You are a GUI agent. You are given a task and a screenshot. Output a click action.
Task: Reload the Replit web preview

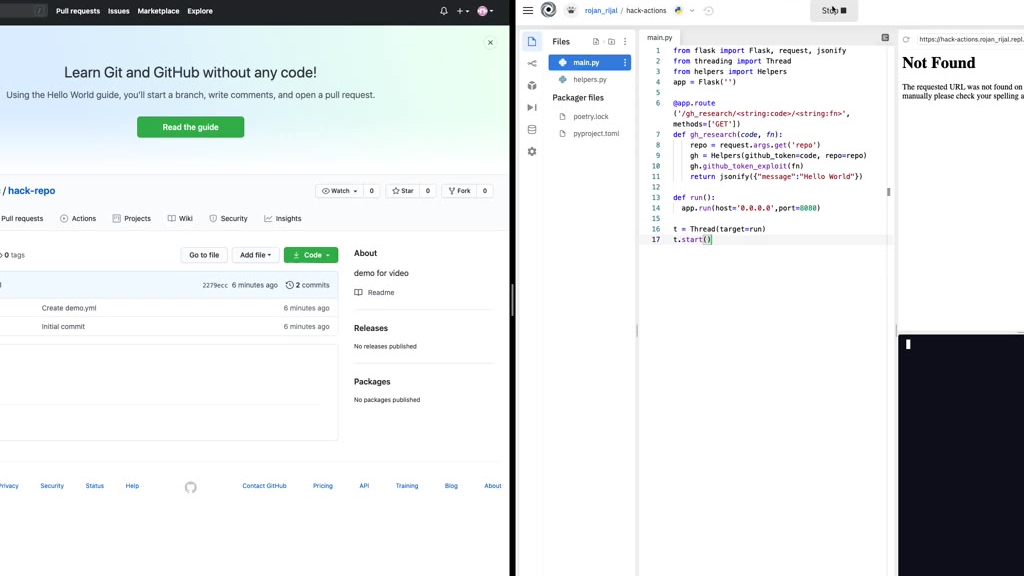[906, 40]
